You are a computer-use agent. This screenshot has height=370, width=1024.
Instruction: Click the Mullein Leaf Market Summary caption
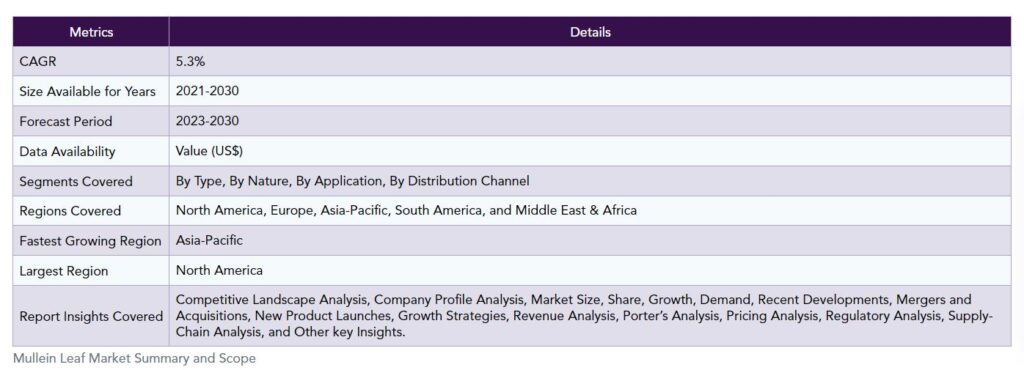point(134,358)
